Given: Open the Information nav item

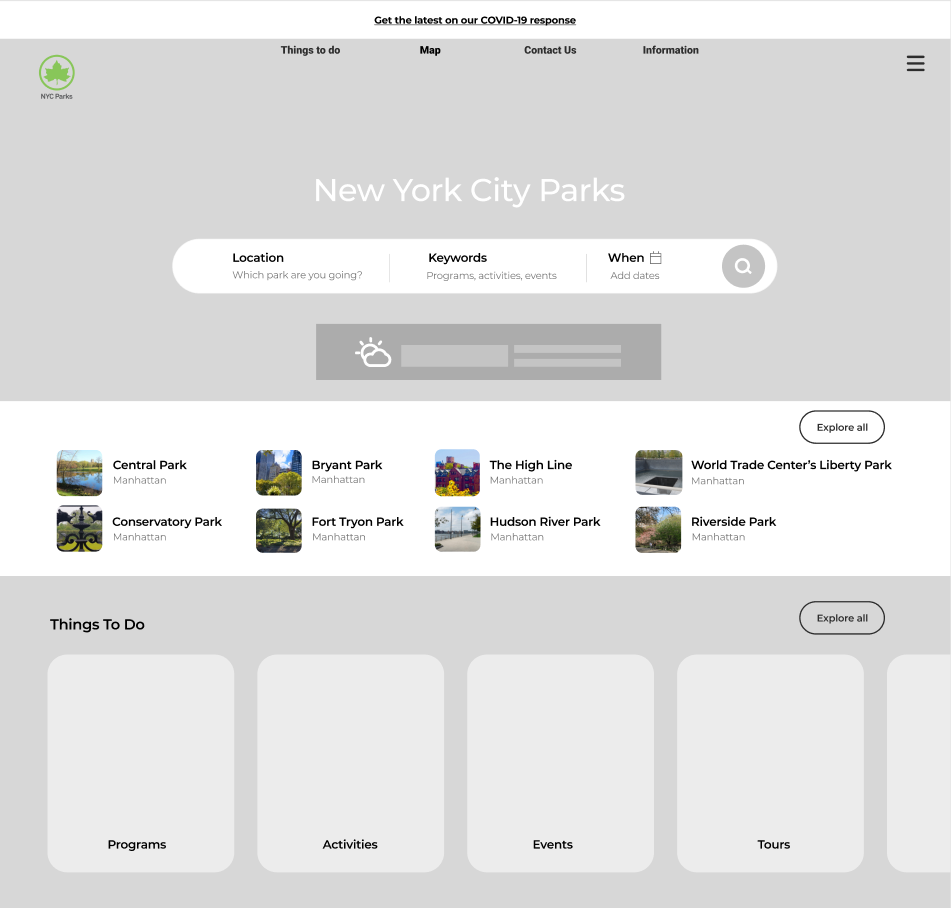Looking at the screenshot, I should 670,50.
